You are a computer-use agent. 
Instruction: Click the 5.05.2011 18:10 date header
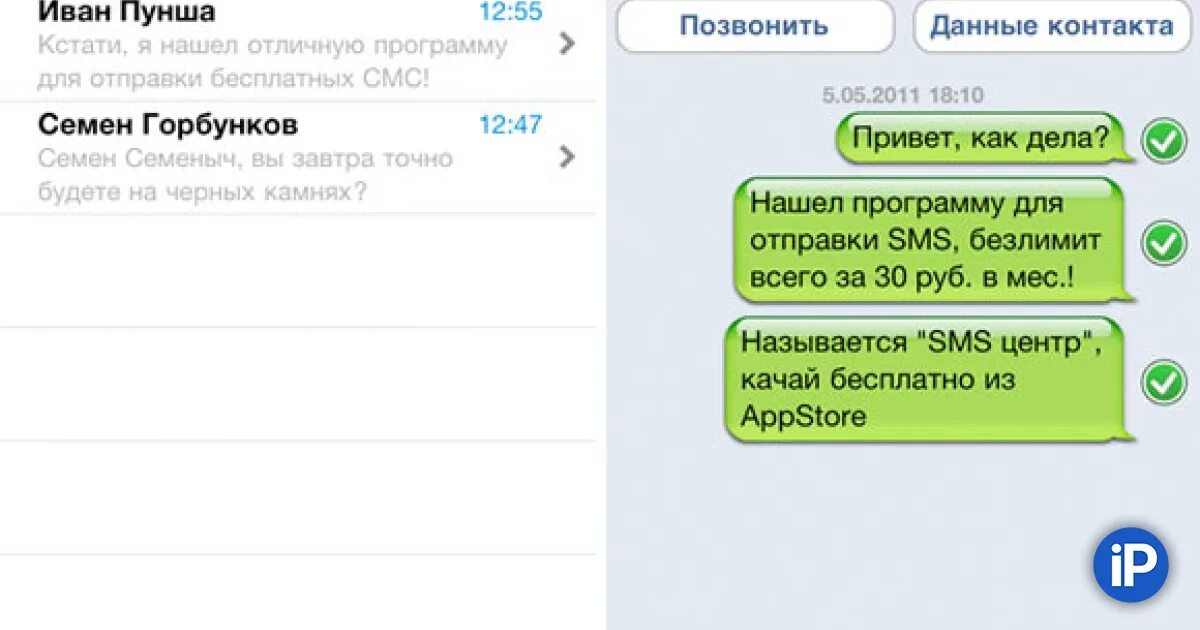point(903,95)
